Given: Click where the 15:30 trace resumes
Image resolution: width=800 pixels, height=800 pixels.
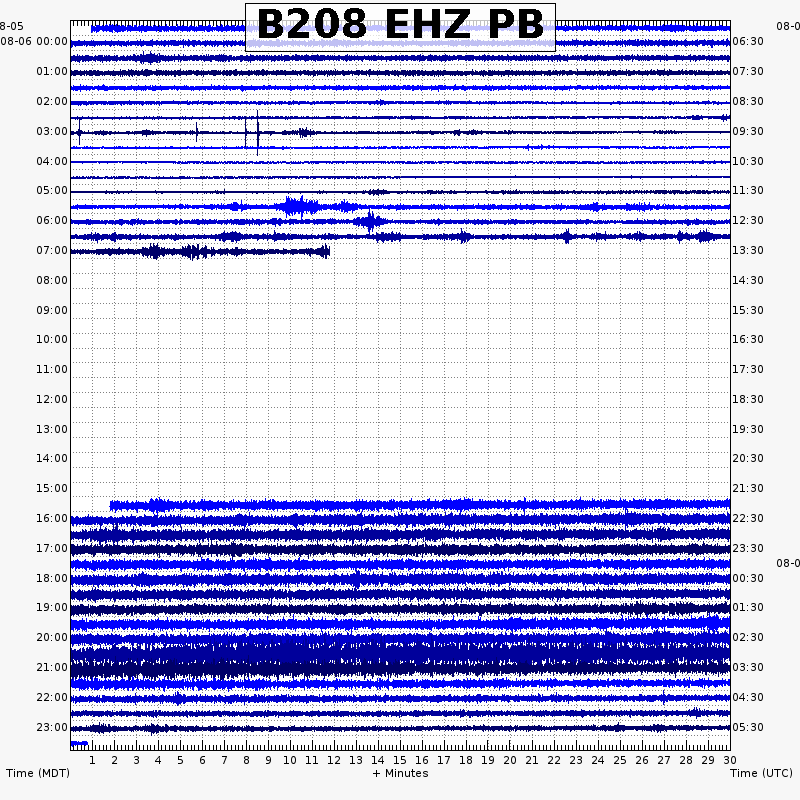Looking at the screenshot, I should (x=111, y=506).
